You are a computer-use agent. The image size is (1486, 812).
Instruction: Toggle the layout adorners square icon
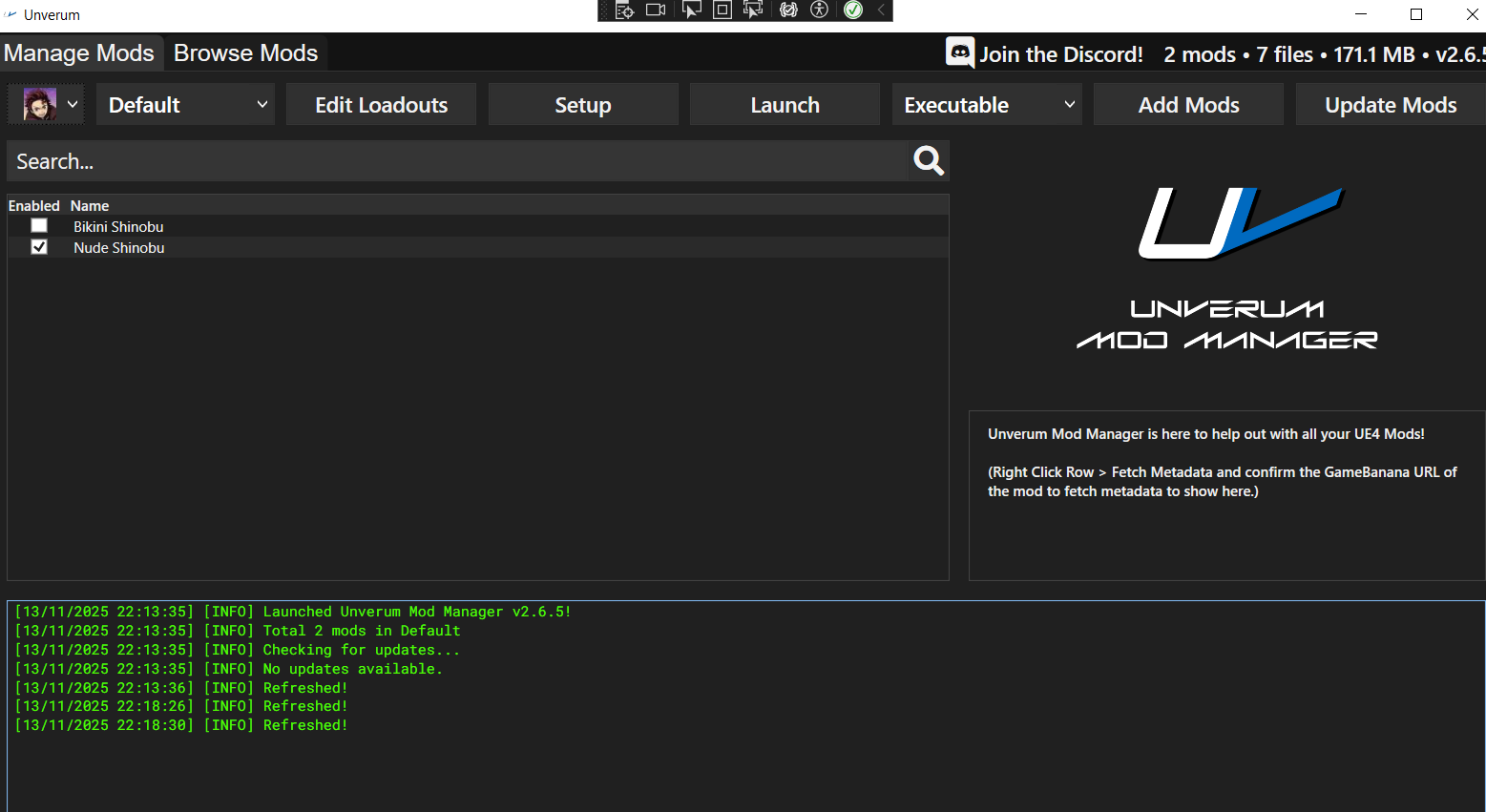click(722, 10)
